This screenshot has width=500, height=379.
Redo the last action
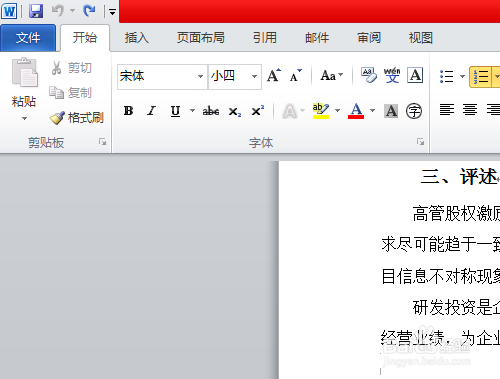click(x=89, y=11)
